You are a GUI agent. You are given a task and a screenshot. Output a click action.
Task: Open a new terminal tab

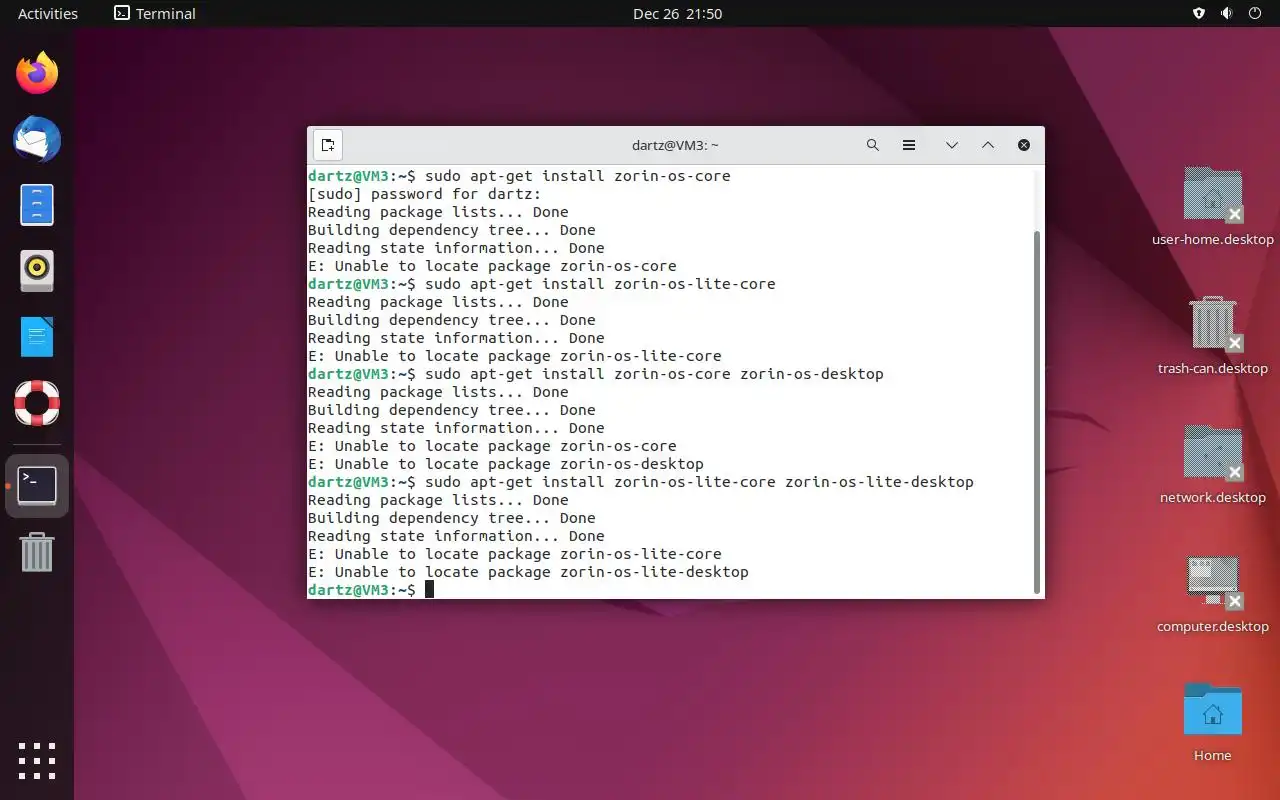328,145
